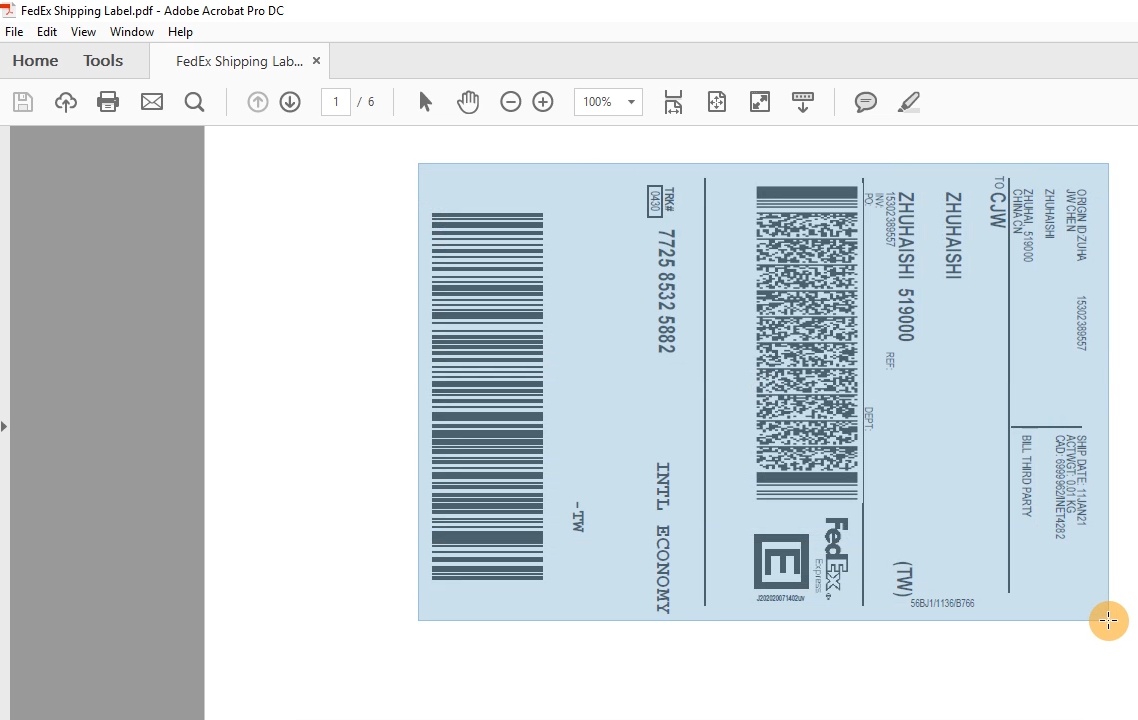This screenshot has width=1138, height=720.
Task: Upload file to cloud icon
Action: pyautogui.click(x=66, y=102)
